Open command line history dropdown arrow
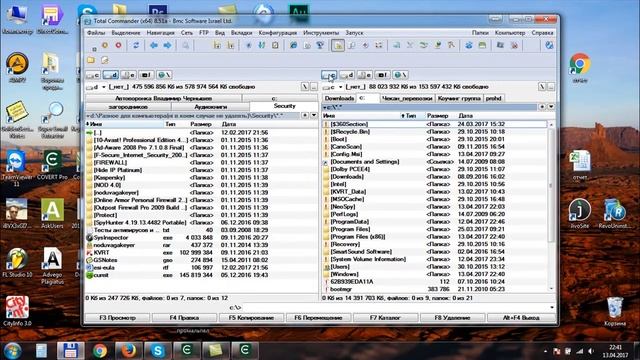 click(x=552, y=307)
